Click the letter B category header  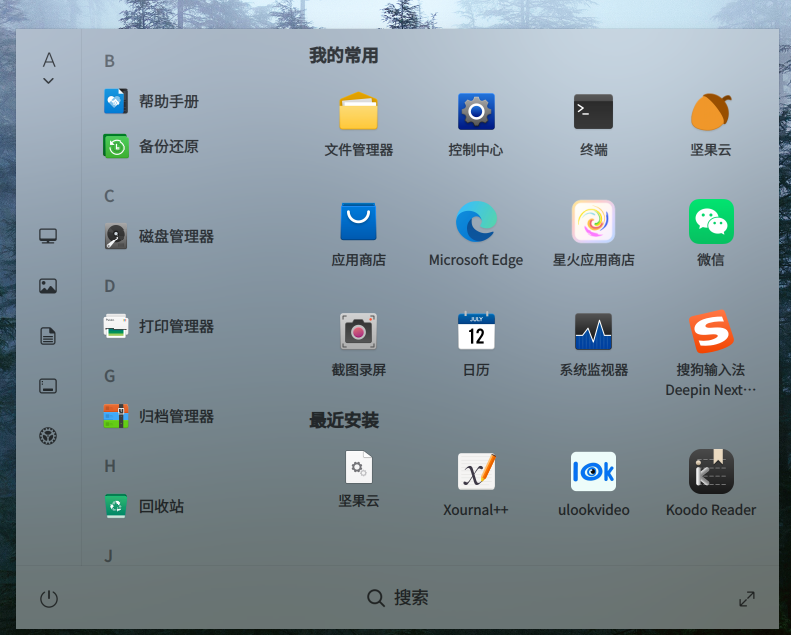pos(109,61)
